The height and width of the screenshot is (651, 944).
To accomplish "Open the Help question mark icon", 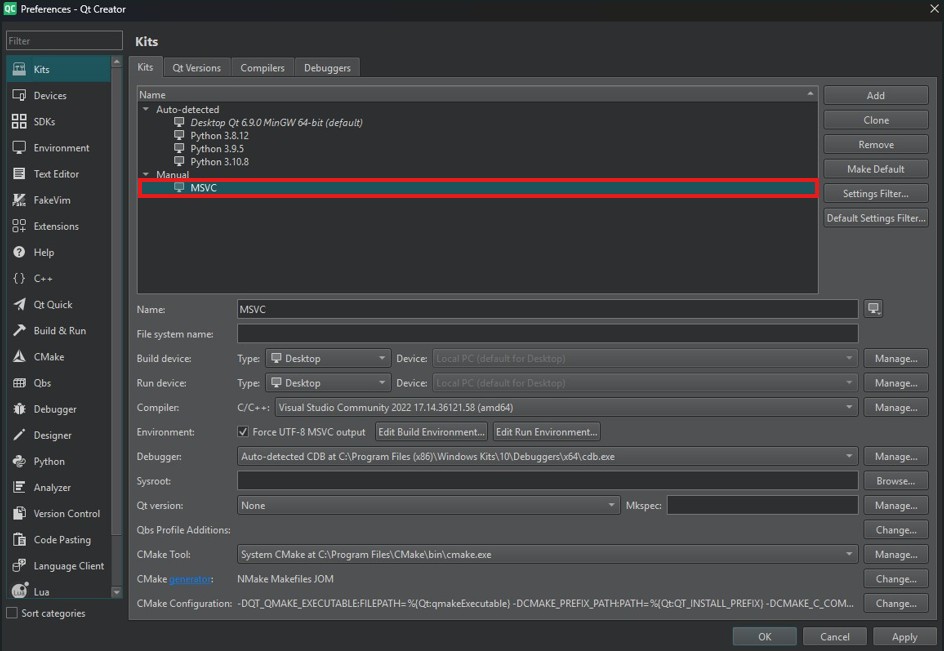I will (x=19, y=252).
